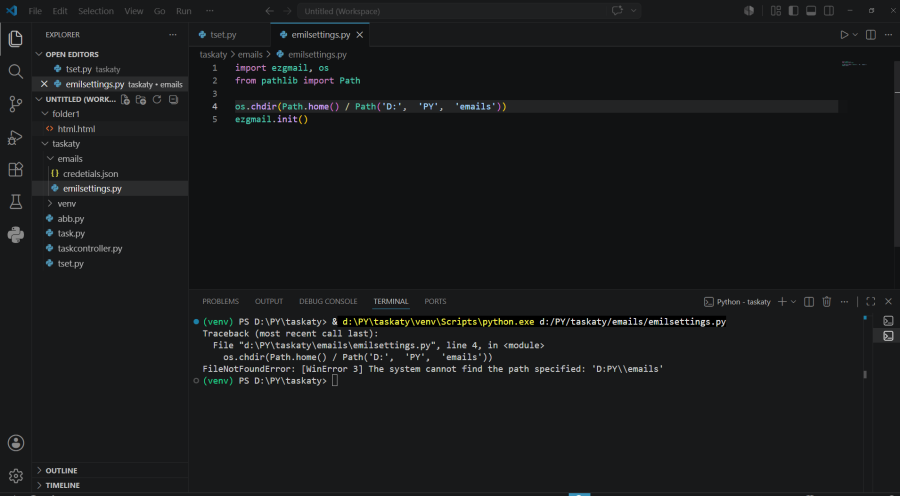Open the Python extension view in activity bar
The width and height of the screenshot is (900, 496).
click(15, 235)
